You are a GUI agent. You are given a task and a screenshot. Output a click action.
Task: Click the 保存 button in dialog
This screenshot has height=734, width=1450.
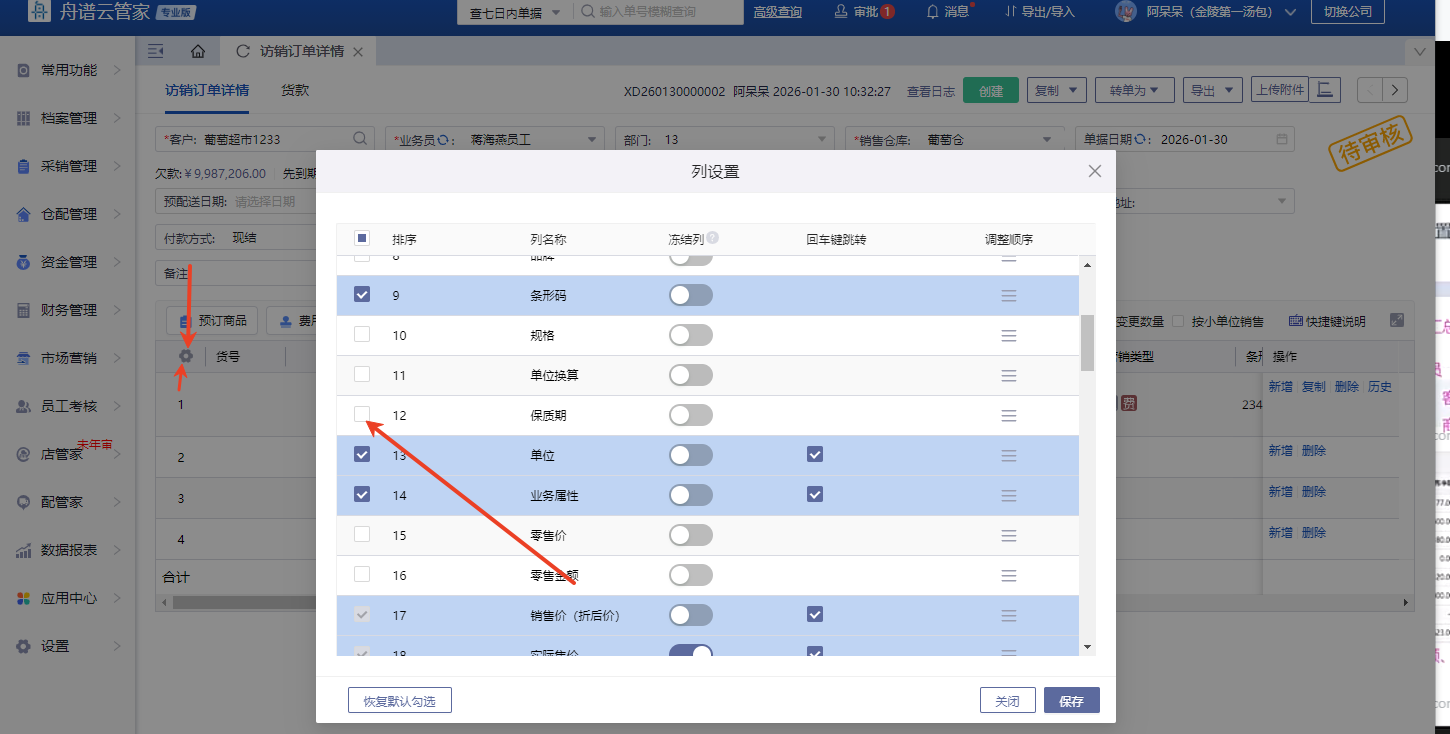pyautogui.click(x=1071, y=701)
